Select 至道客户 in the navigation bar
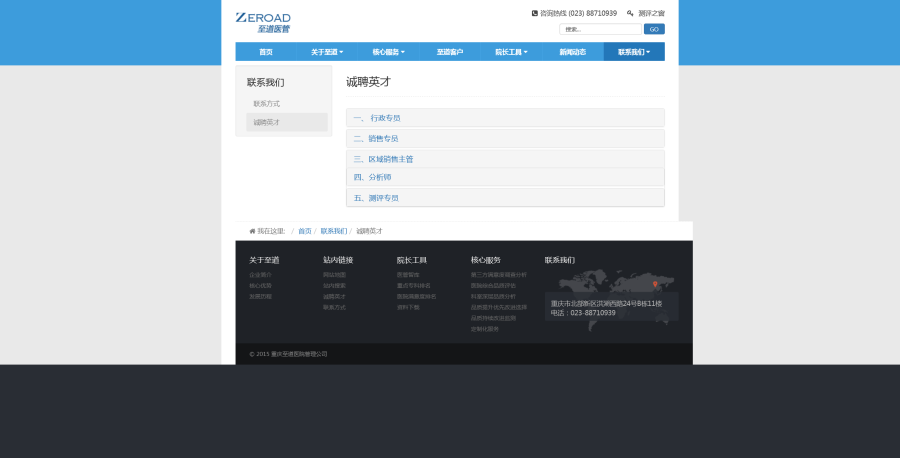Screen dimensions: 900x458 tap(449, 52)
